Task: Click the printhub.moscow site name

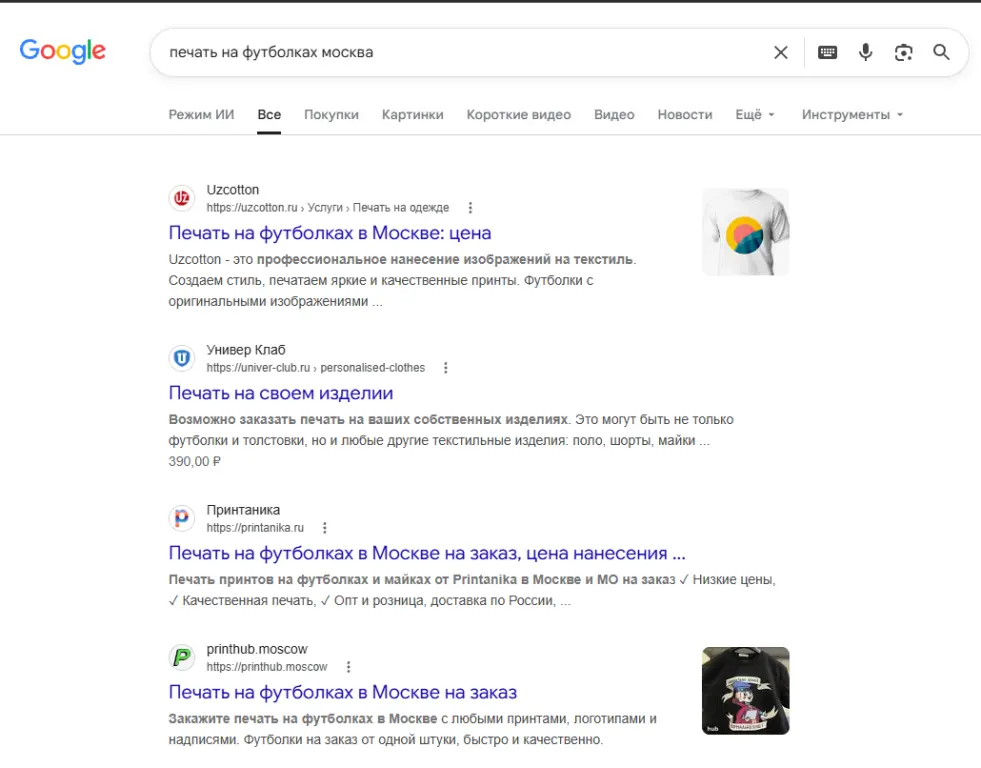Action: coord(257,650)
